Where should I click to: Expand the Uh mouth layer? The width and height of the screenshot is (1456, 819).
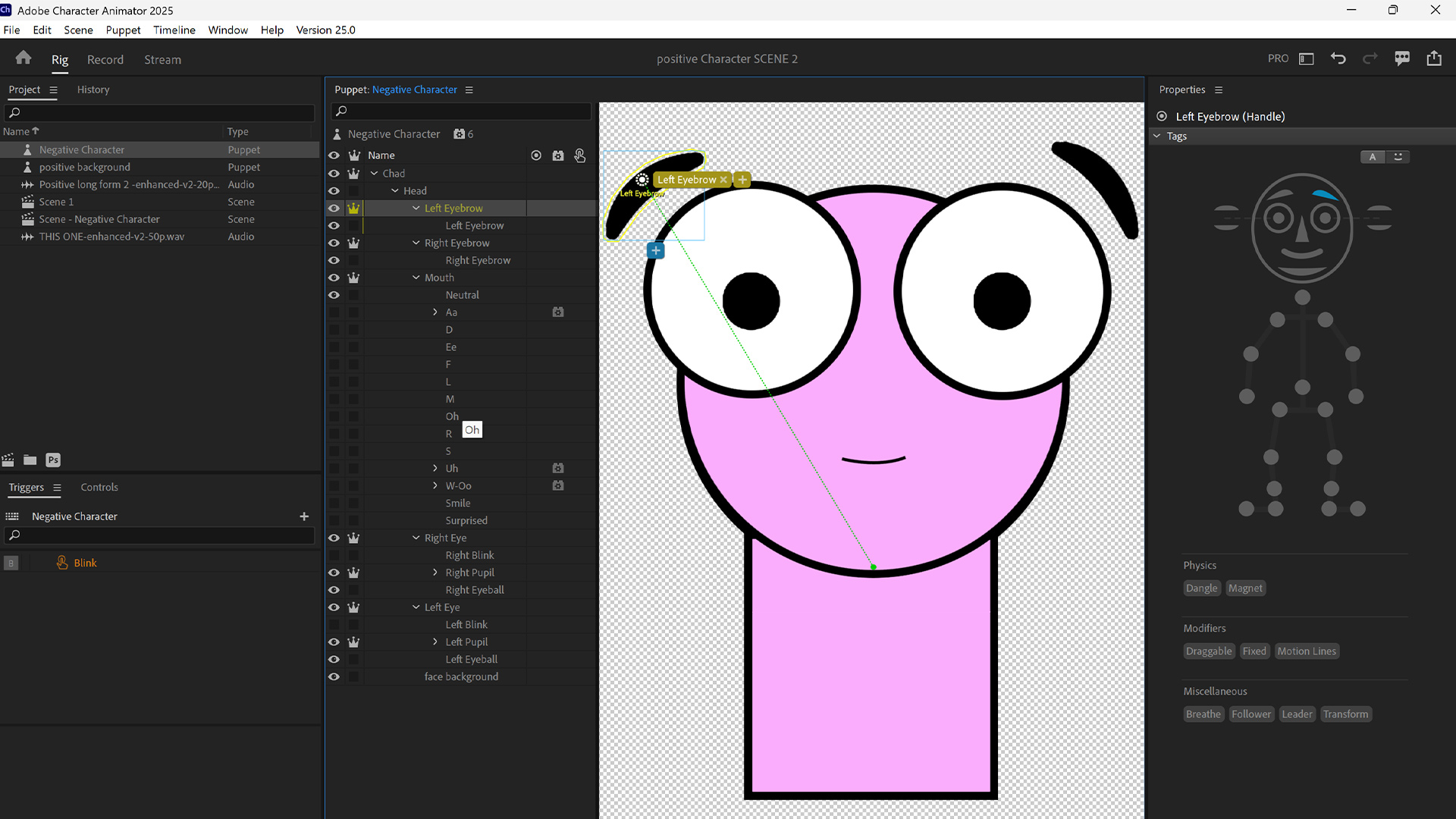point(435,469)
